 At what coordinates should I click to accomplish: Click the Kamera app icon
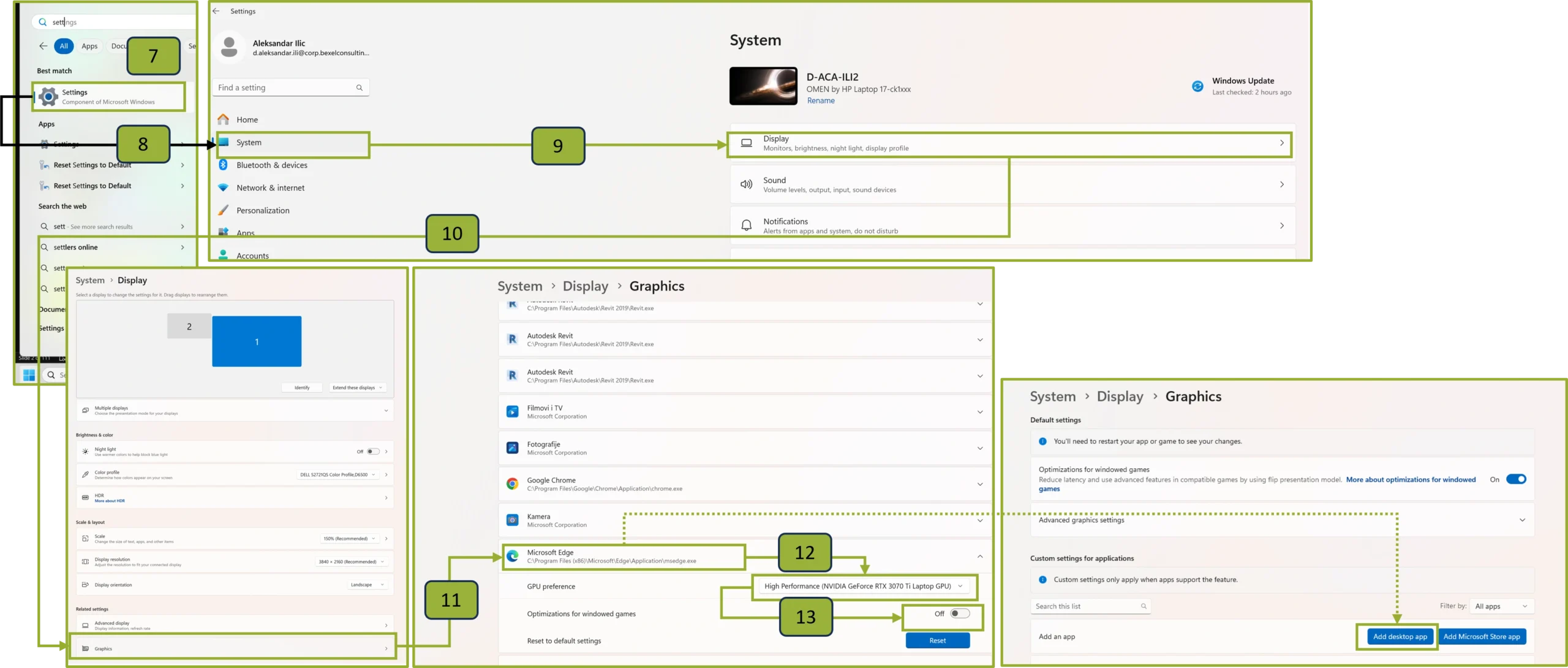point(513,520)
